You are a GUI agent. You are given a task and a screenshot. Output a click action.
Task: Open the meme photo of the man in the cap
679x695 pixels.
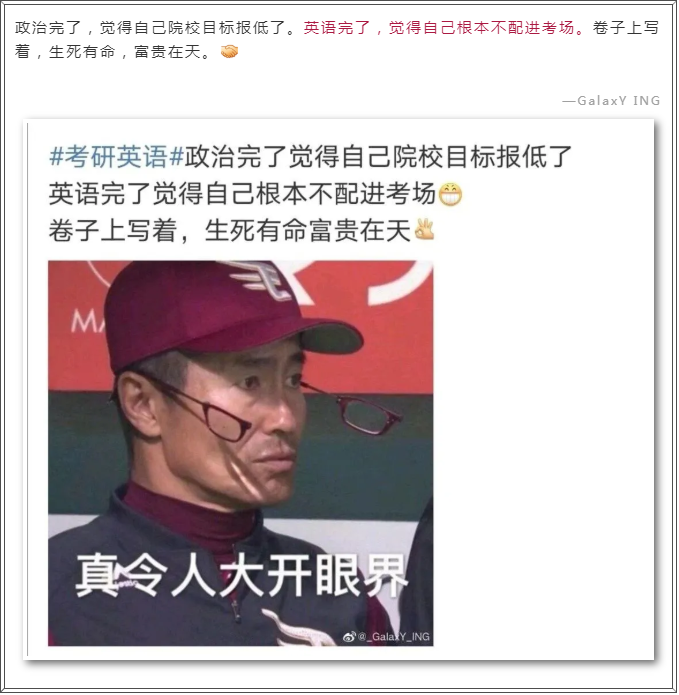coord(241,453)
